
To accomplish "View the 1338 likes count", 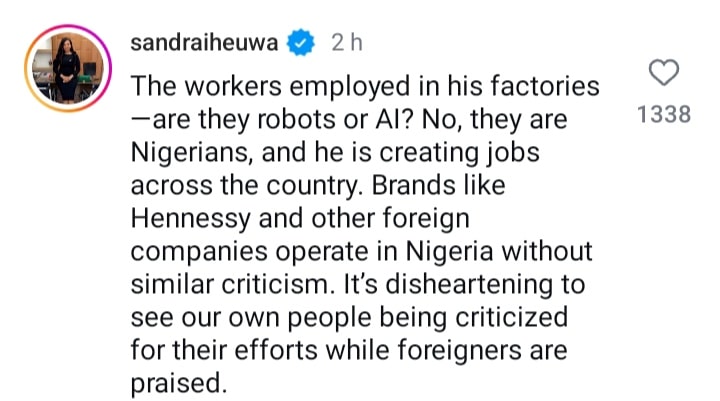I will point(664,114).
